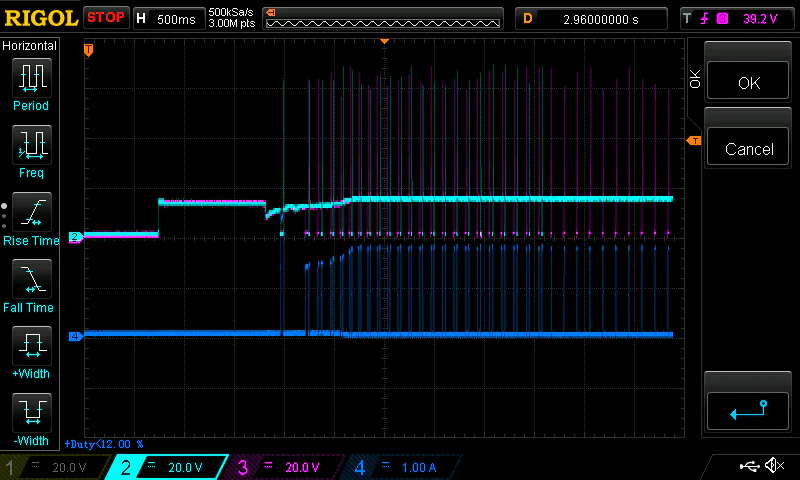This screenshot has width=800, height=480.
Task: Click the STOP run status indicator
Action: [106, 18]
